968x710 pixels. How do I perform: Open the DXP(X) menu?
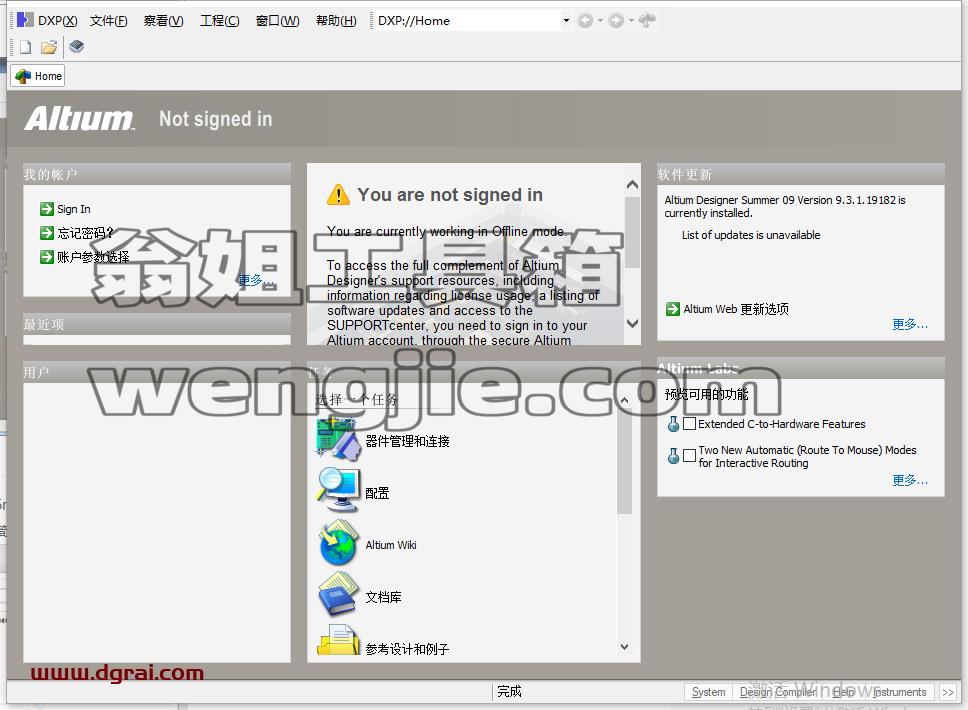57,20
